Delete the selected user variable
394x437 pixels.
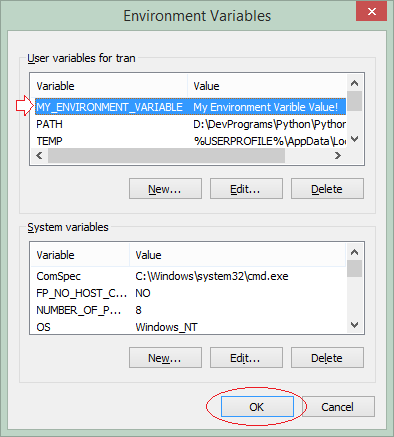tap(327, 189)
